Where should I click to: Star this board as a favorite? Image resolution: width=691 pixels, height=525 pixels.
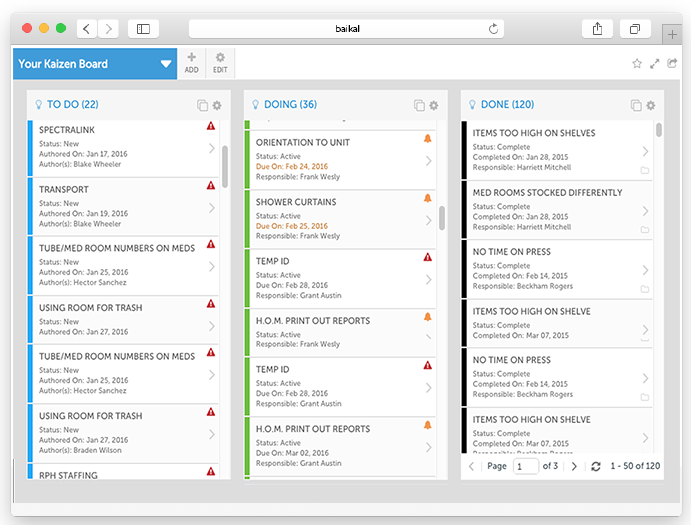point(637,64)
